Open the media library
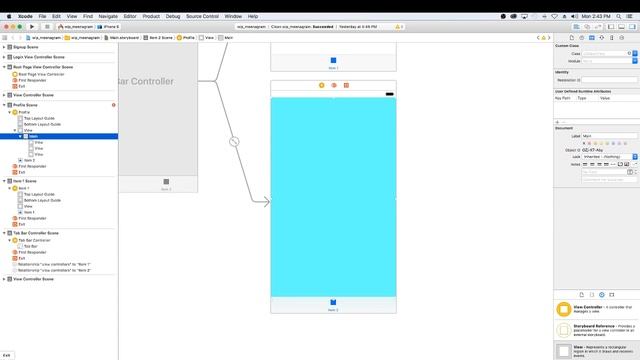Screen dimensions: 640x360 tap(611, 295)
